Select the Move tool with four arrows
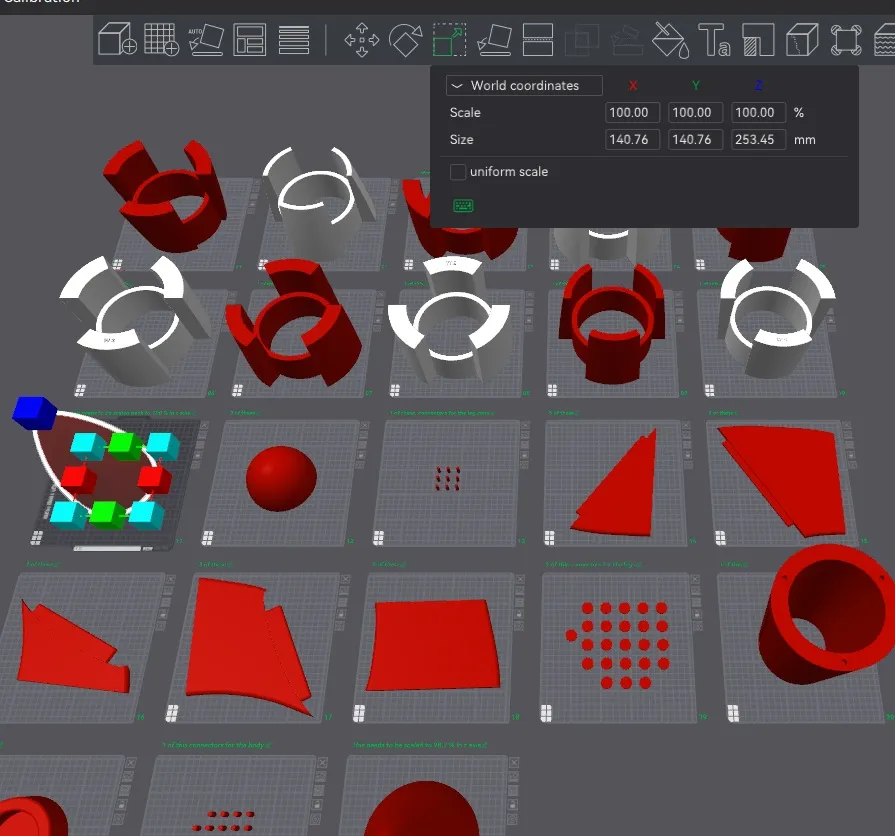Screen dimensions: 895x836 pyautogui.click(x=362, y=40)
